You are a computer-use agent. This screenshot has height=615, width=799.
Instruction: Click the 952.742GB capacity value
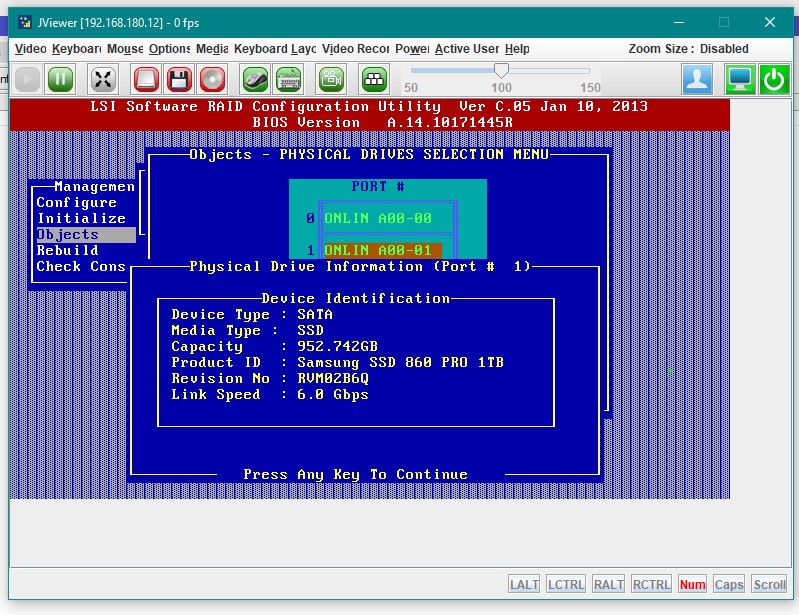point(337,346)
